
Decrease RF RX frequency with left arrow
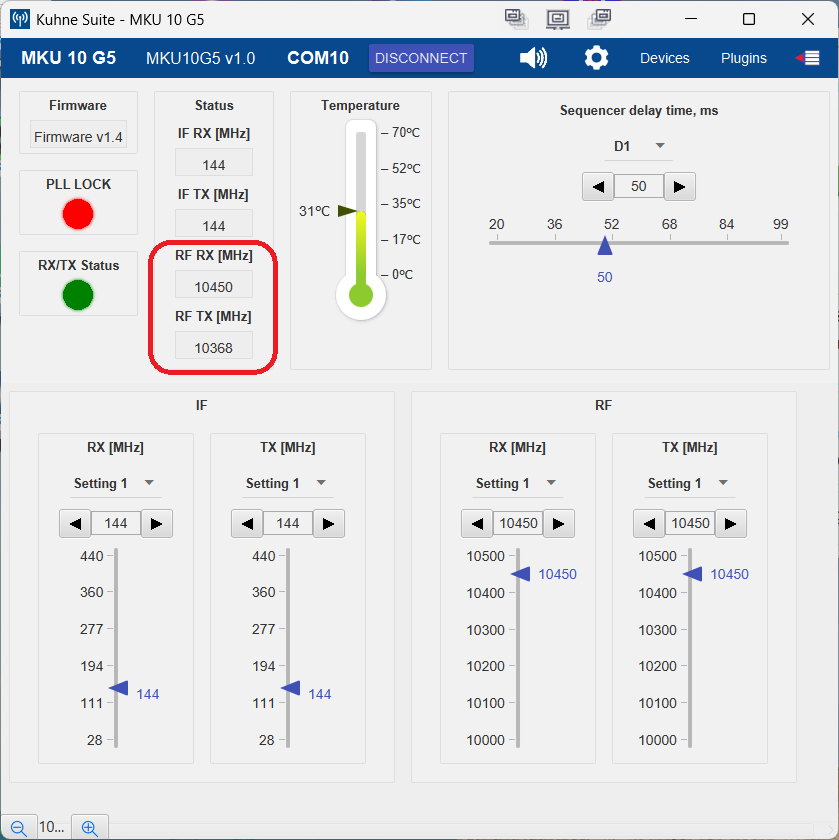[x=477, y=523]
